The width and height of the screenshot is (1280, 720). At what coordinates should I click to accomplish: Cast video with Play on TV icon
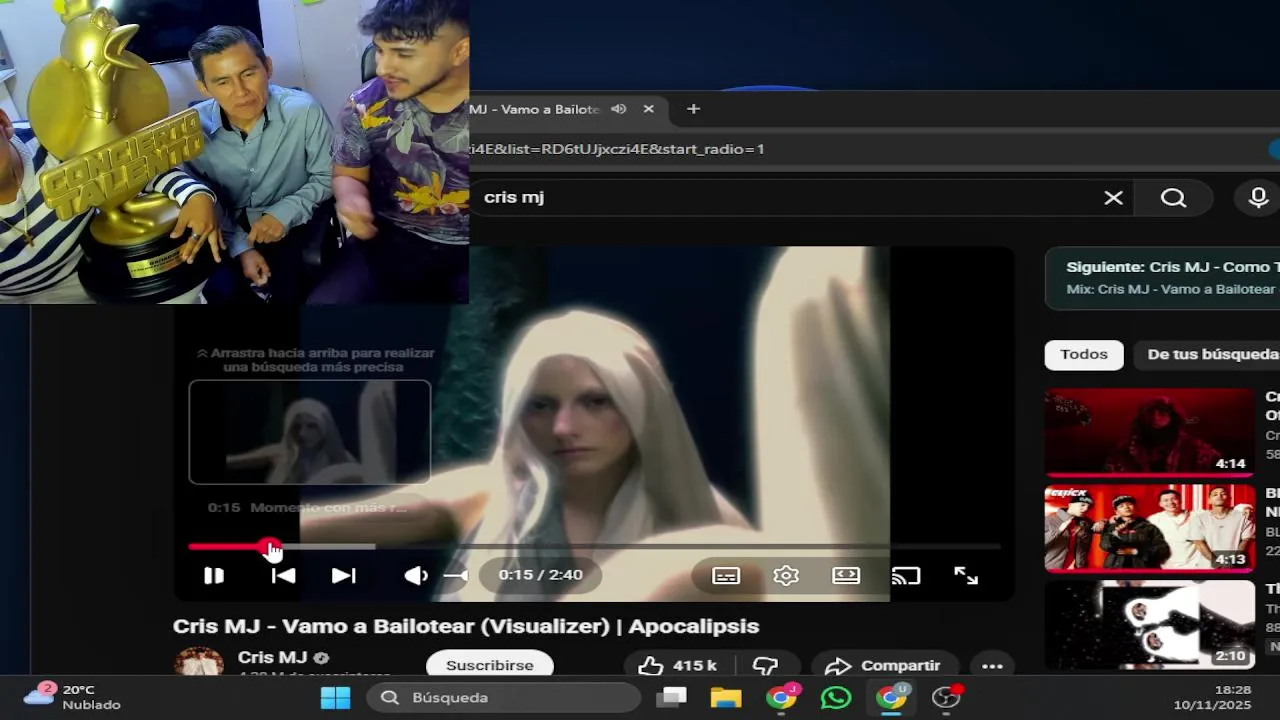coord(906,575)
